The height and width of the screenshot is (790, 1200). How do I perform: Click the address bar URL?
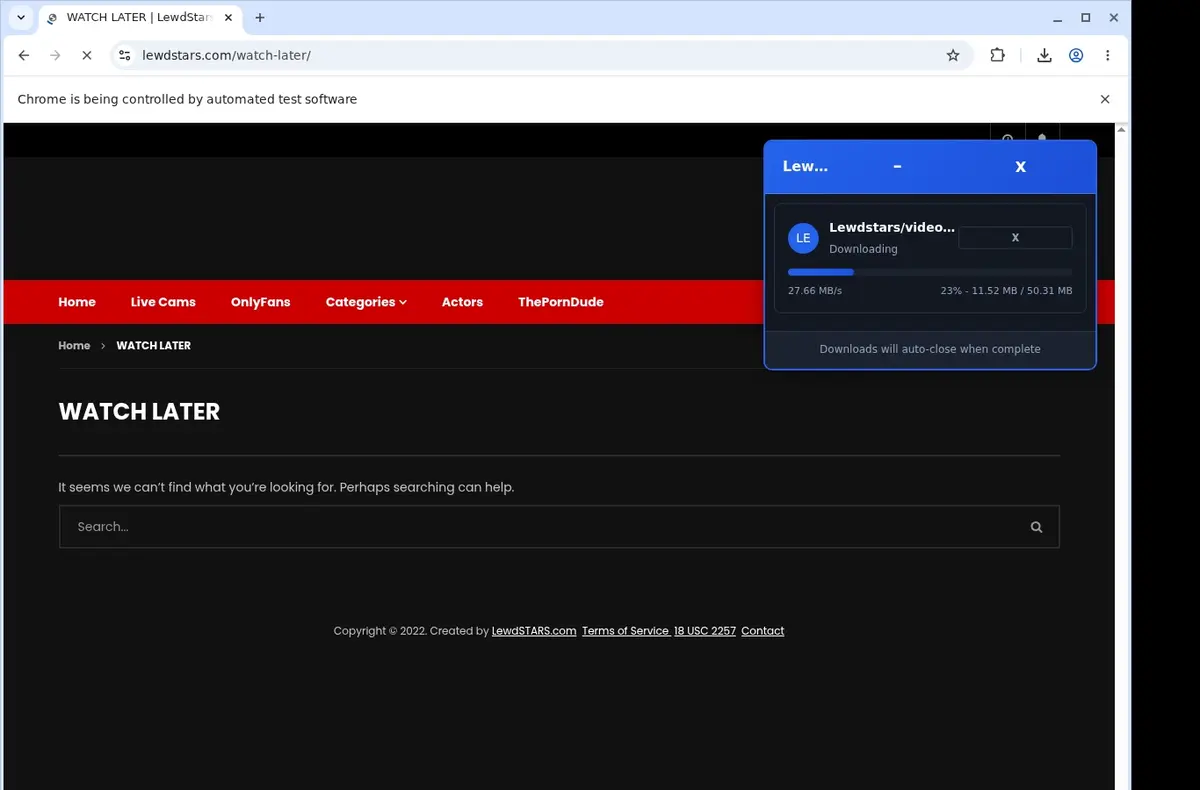click(227, 56)
